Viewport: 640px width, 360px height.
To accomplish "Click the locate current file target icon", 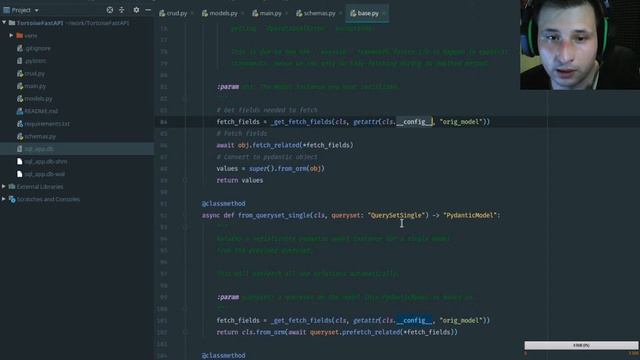I will click(110, 10).
